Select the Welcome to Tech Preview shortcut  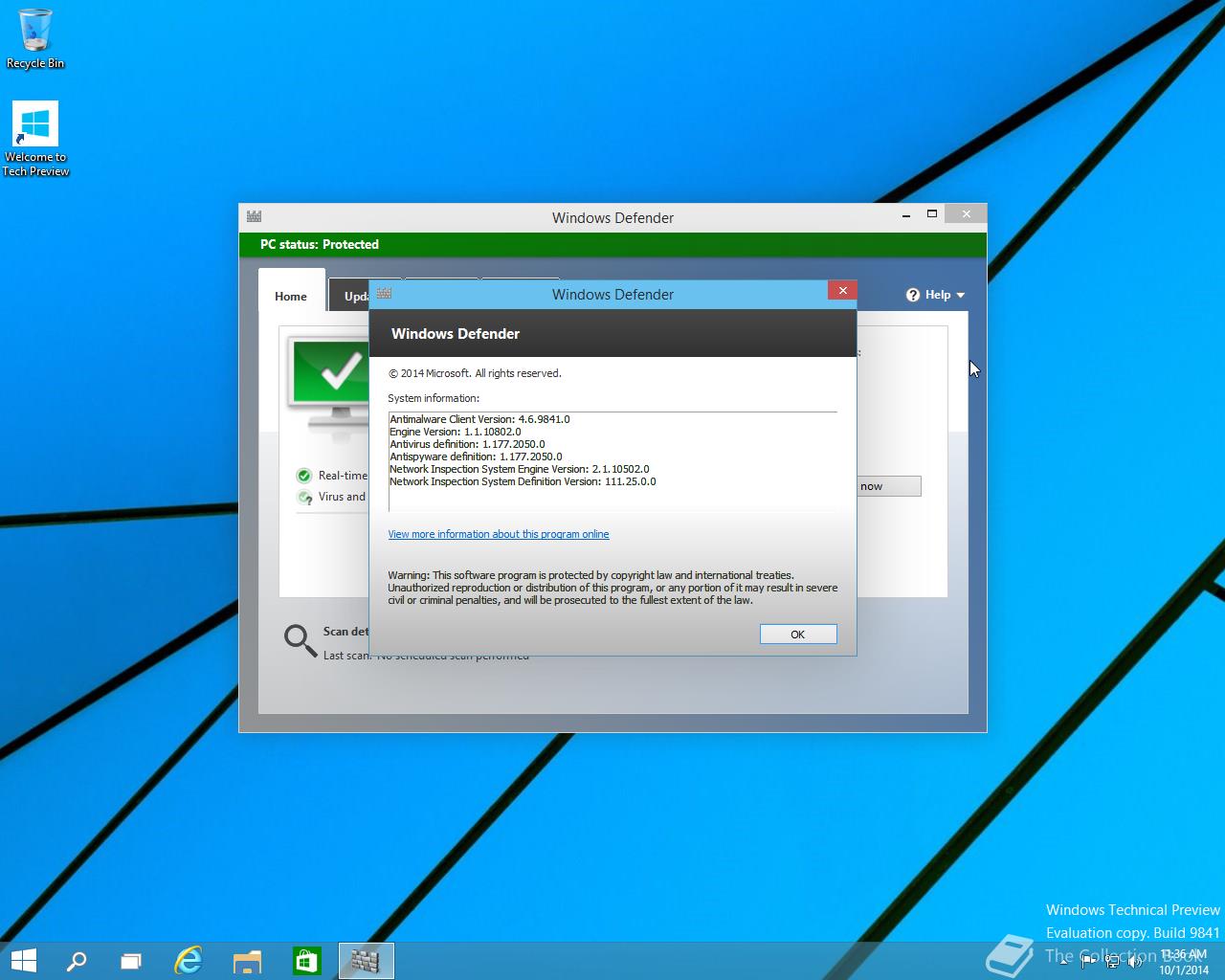pyautogui.click(x=35, y=140)
